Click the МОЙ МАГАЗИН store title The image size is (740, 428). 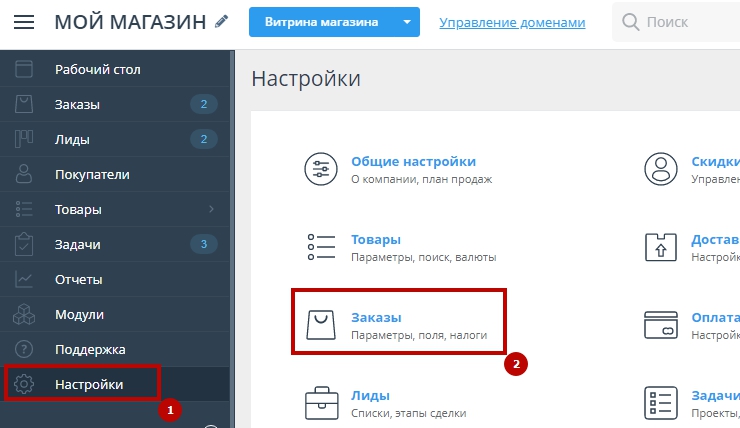click(x=130, y=22)
